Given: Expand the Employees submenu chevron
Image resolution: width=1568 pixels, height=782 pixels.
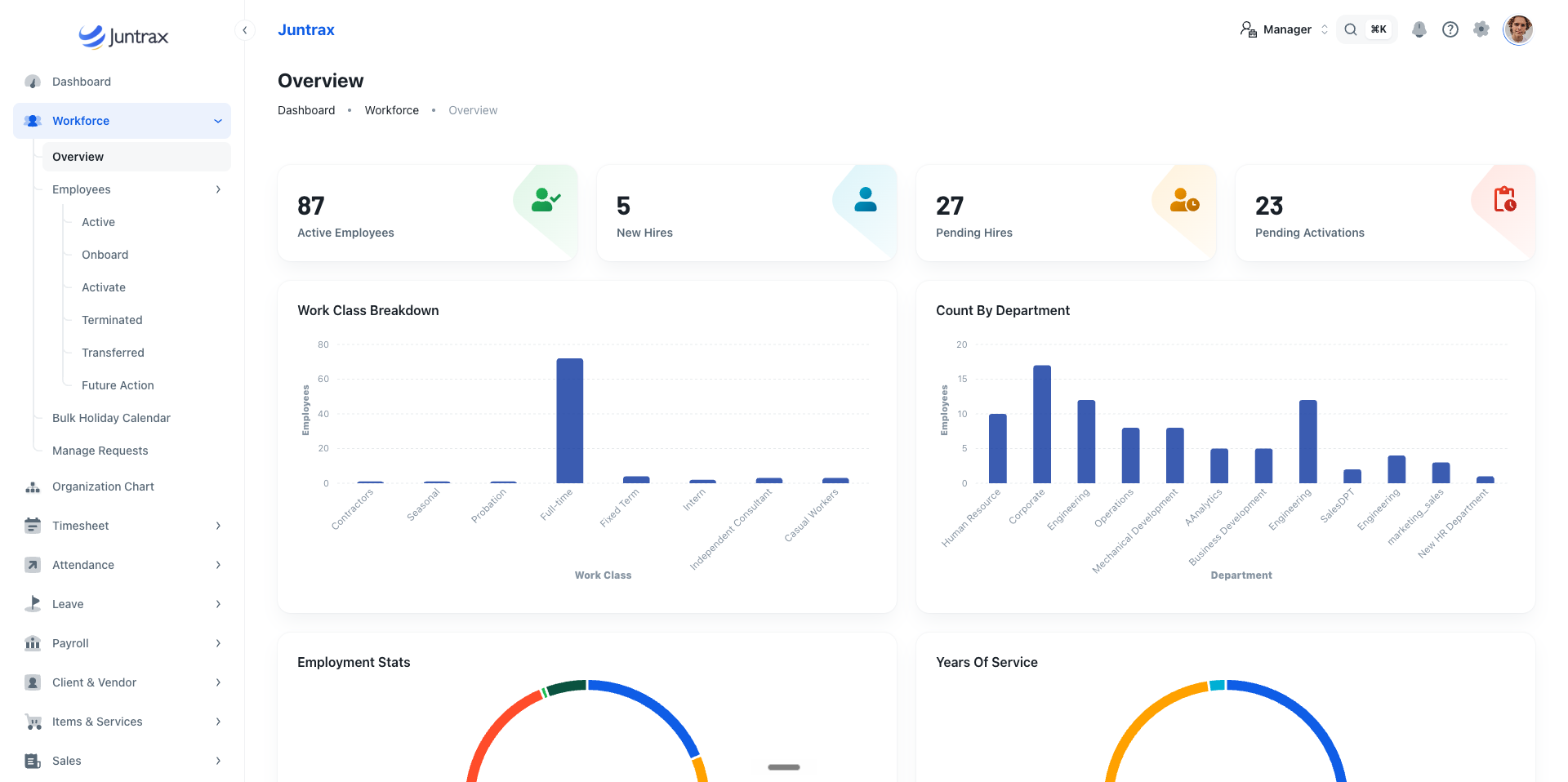Looking at the screenshot, I should click(x=218, y=189).
